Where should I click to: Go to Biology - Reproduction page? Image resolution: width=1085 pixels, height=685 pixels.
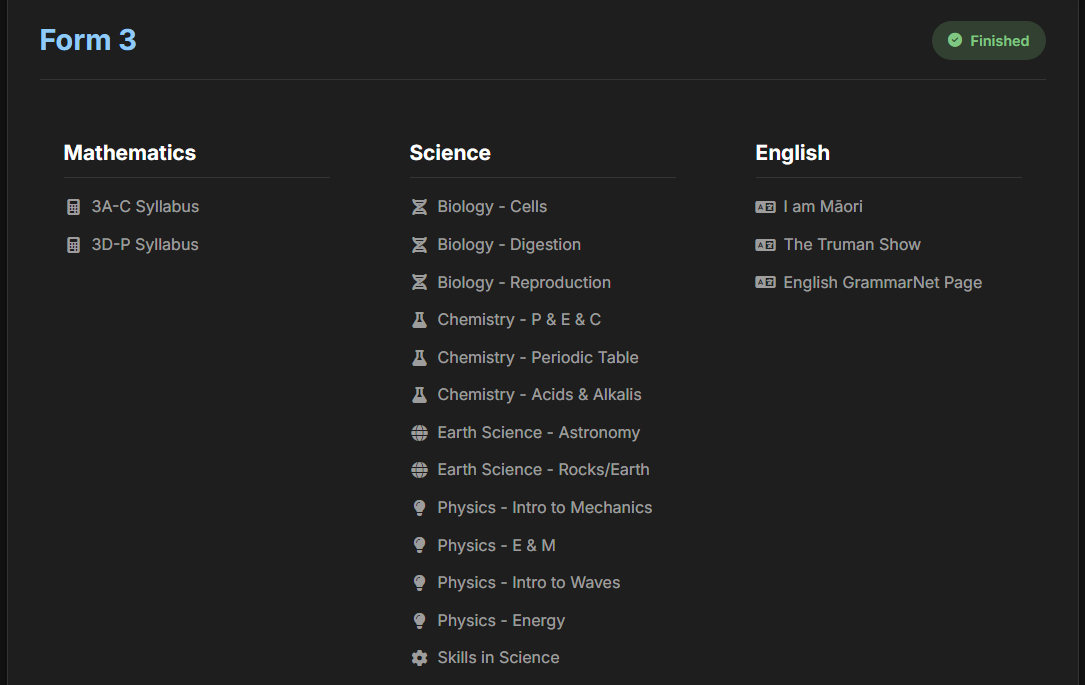pos(523,283)
